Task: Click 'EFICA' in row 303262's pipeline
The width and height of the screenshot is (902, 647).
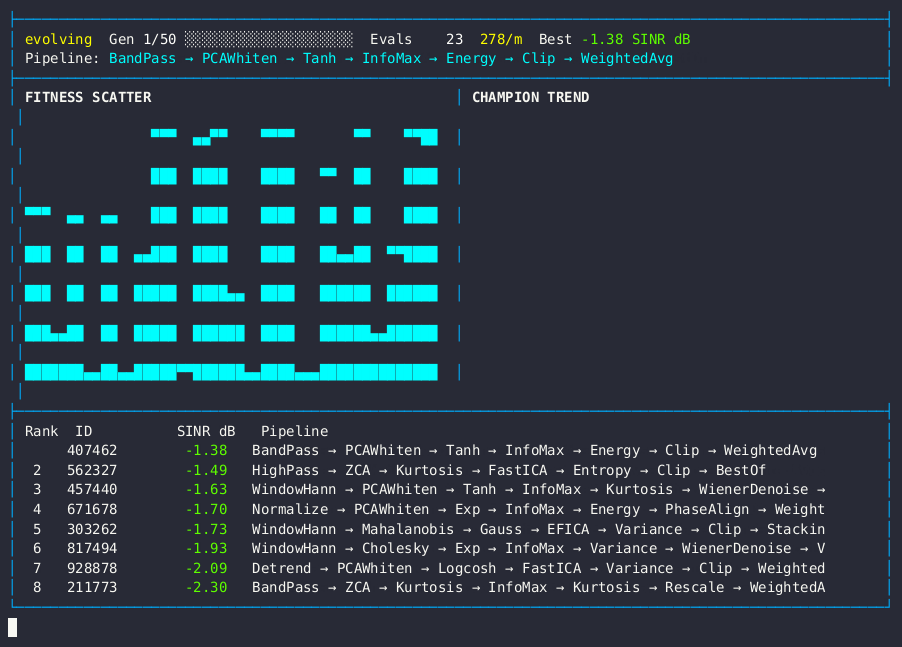Action: pyautogui.click(x=568, y=529)
